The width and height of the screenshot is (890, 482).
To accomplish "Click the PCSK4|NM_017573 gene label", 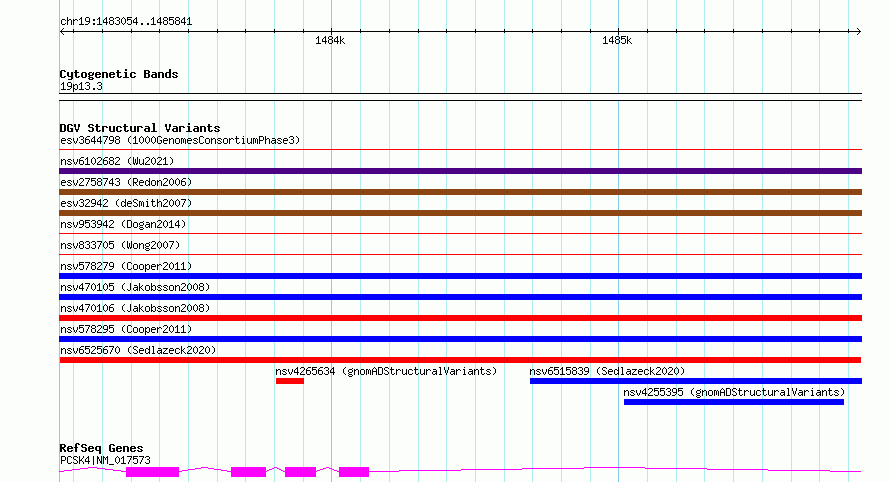I will tap(105, 460).
